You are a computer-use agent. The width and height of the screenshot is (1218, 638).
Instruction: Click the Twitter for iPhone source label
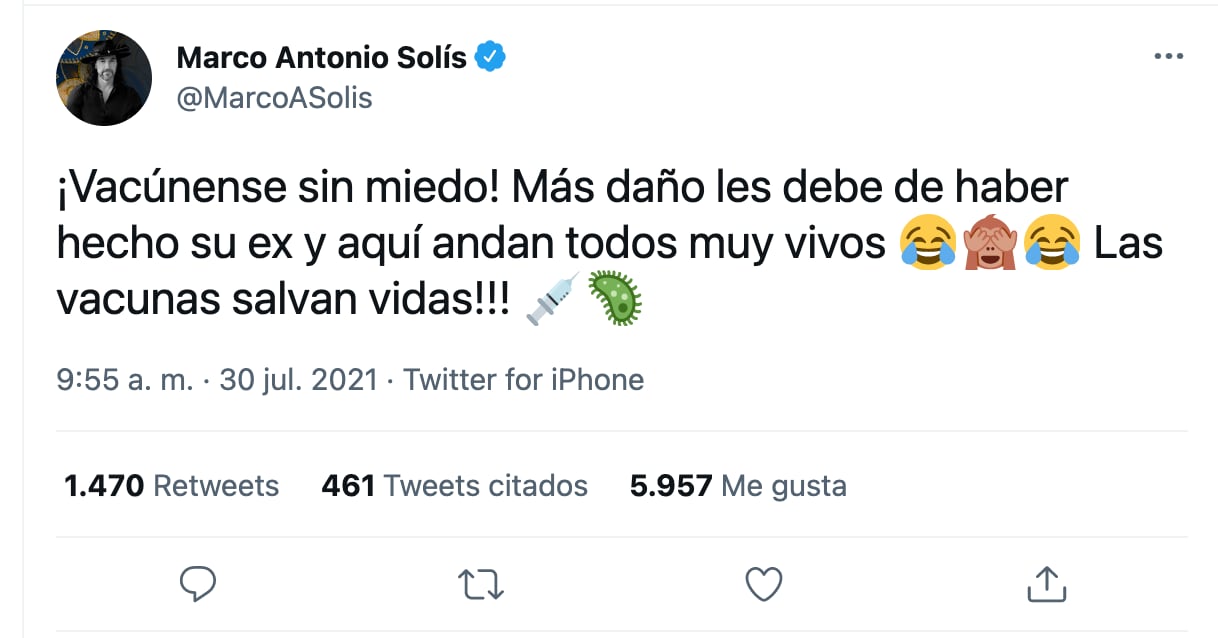click(x=524, y=380)
